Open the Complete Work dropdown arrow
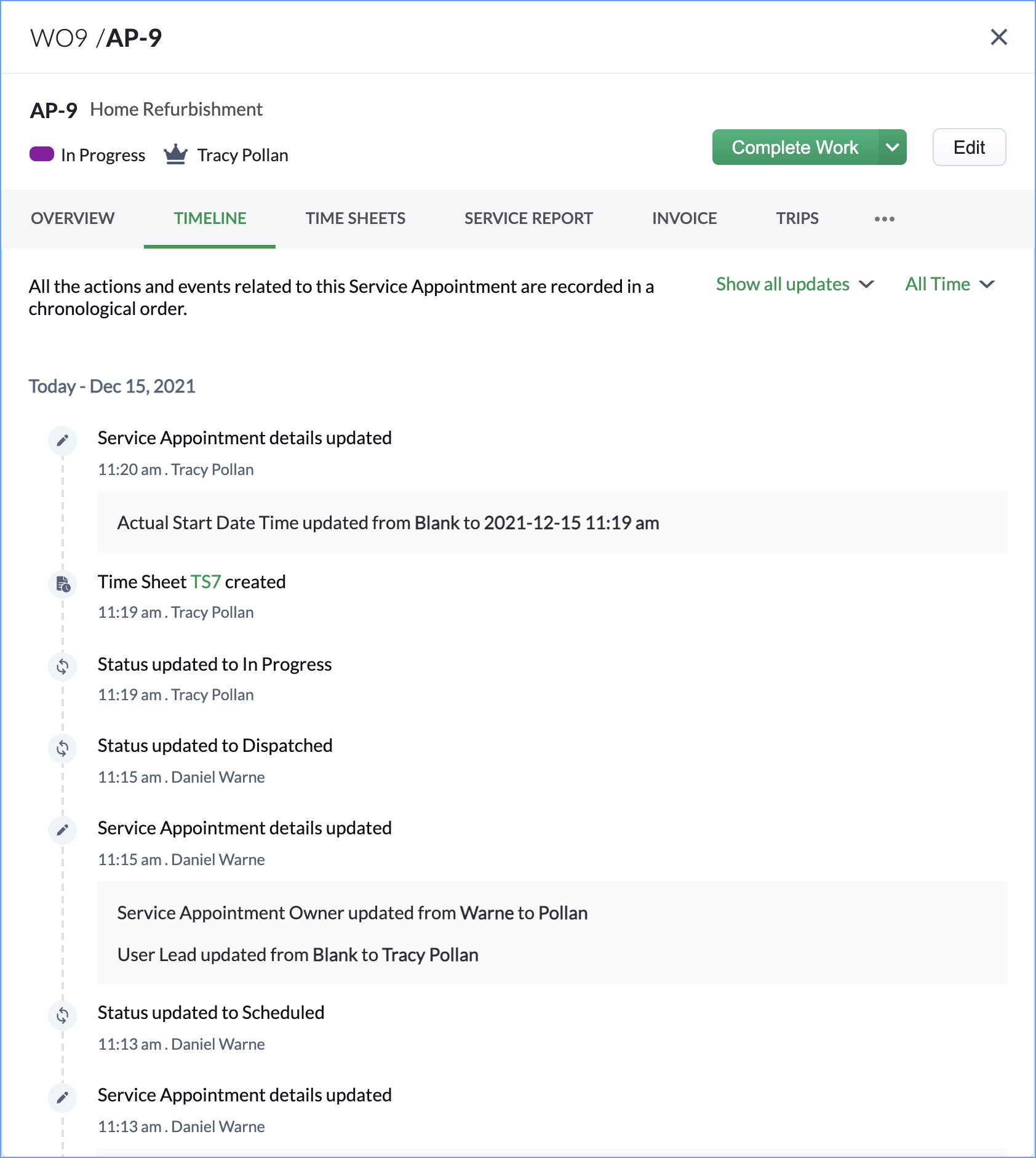 click(892, 148)
